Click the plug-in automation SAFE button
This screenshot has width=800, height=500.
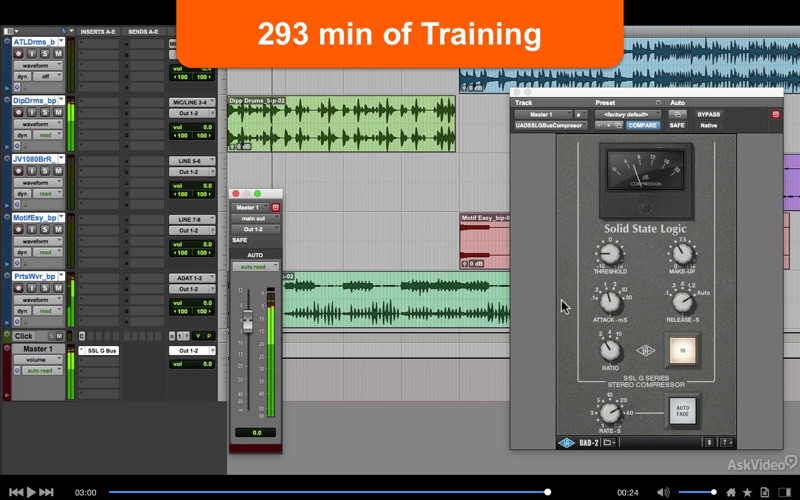(x=677, y=126)
